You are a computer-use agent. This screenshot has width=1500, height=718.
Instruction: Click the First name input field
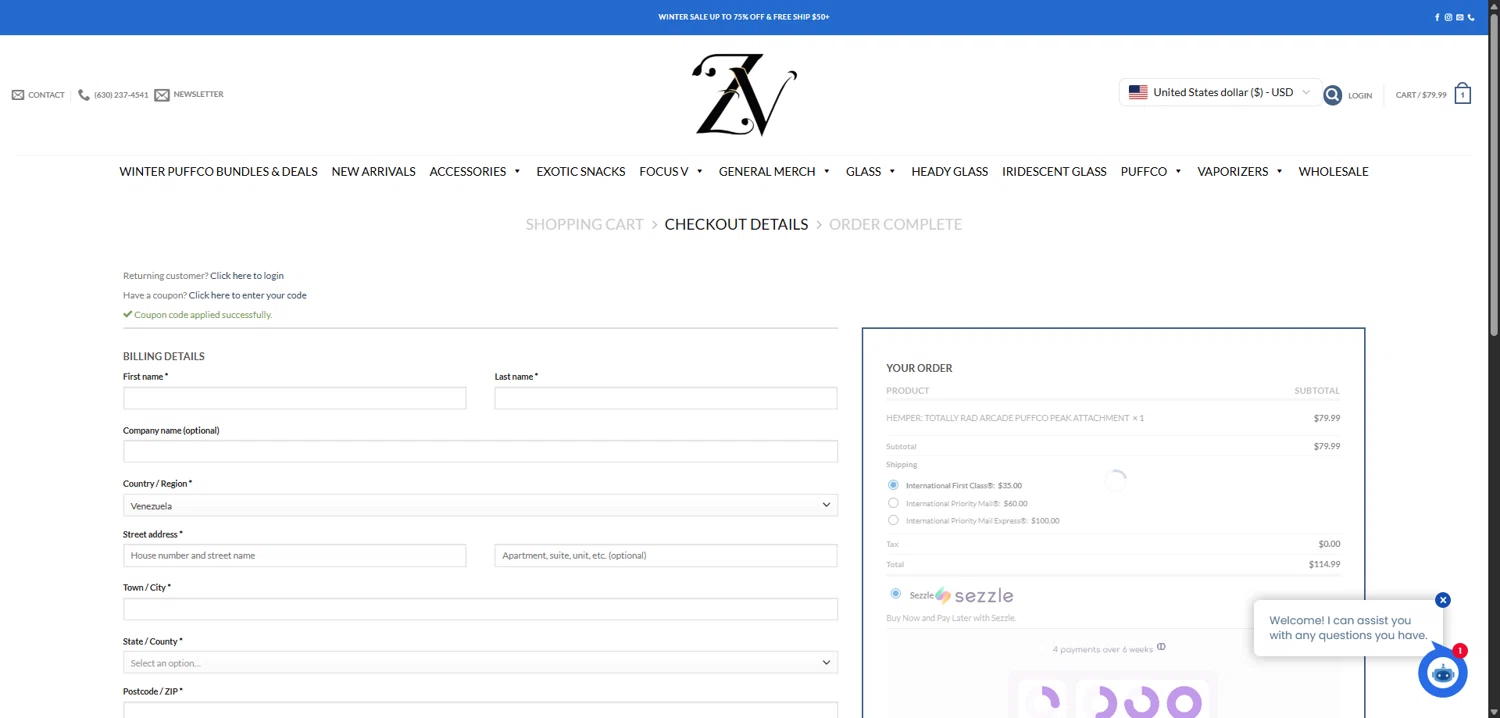294,398
